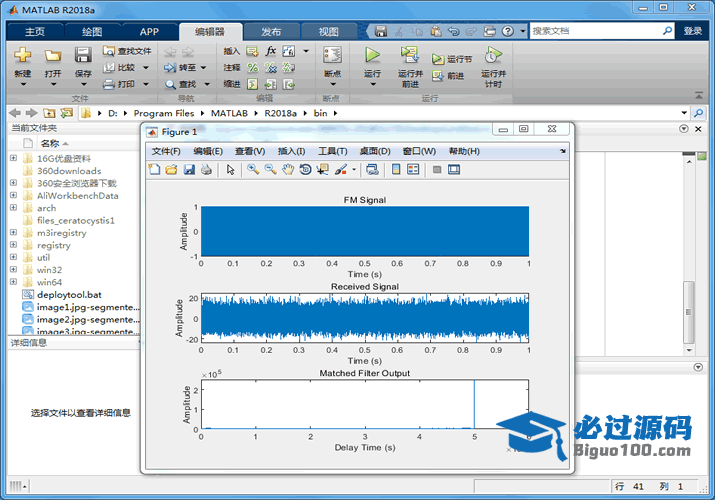This screenshot has height=500, width=715.
Task: Click the 打开 (Open) folder icon
Action: [53, 56]
